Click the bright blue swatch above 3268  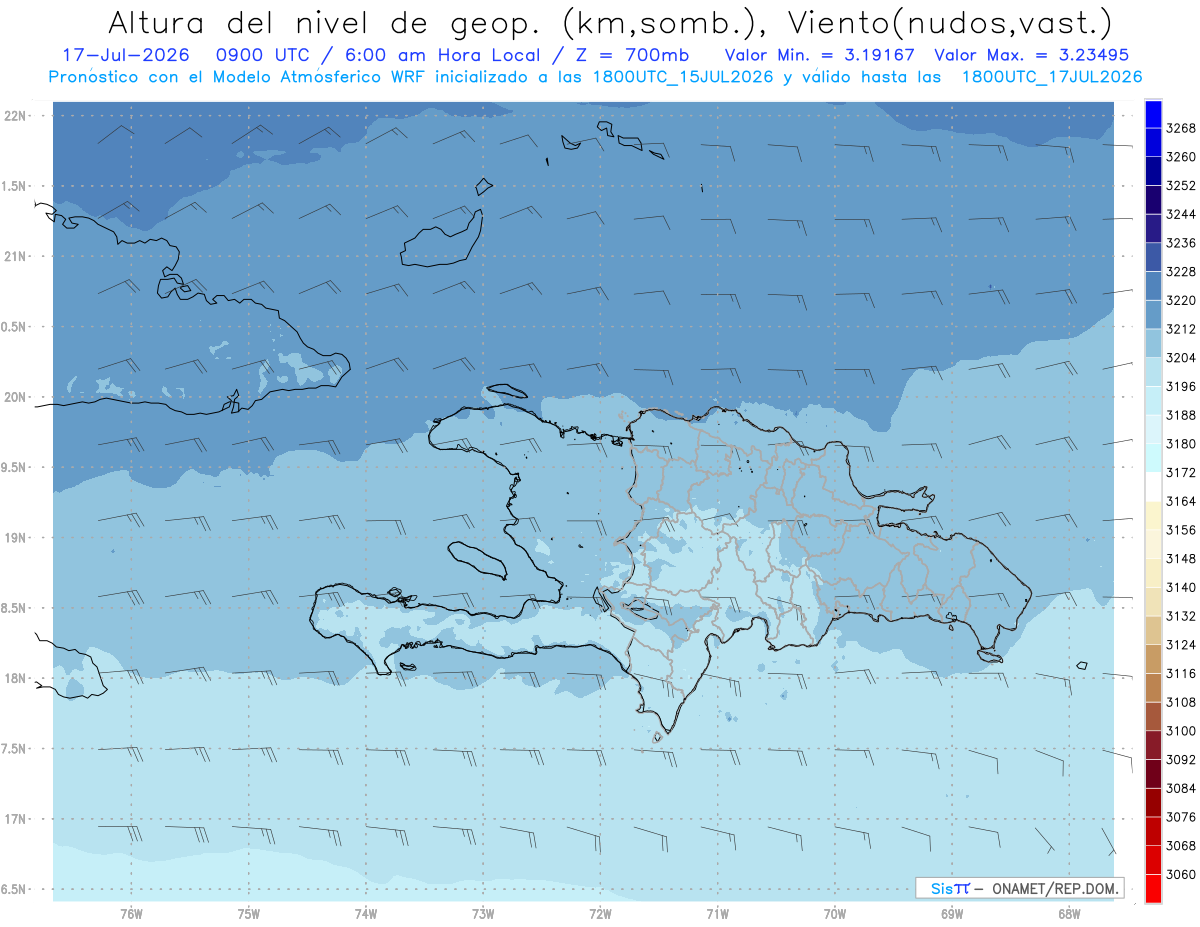pyautogui.click(x=1153, y=114)
